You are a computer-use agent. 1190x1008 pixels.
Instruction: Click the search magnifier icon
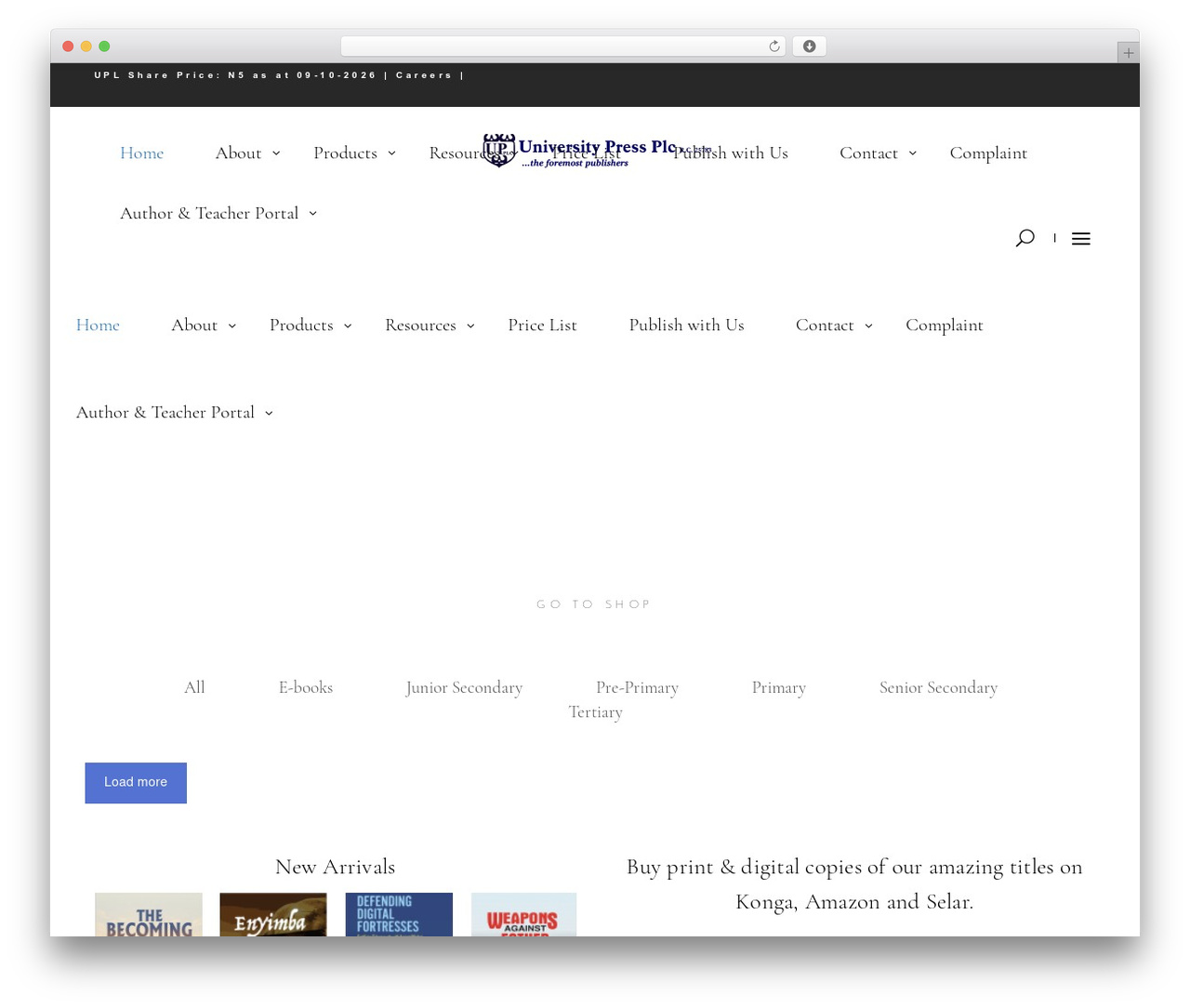coord(1025,238)
